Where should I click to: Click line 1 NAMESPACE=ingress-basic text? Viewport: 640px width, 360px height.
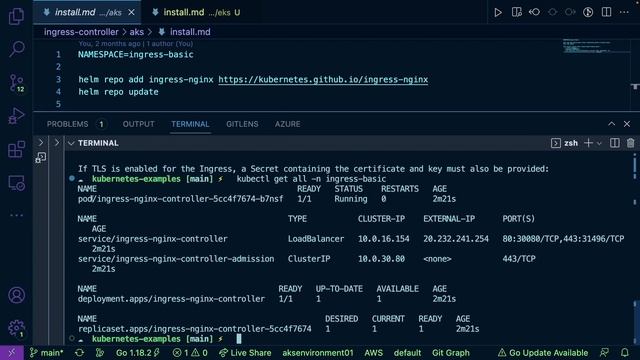coord(136,55)
